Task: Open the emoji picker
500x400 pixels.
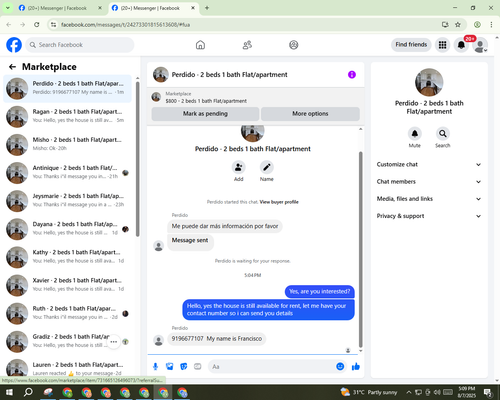Action: [x=340, y=367]
